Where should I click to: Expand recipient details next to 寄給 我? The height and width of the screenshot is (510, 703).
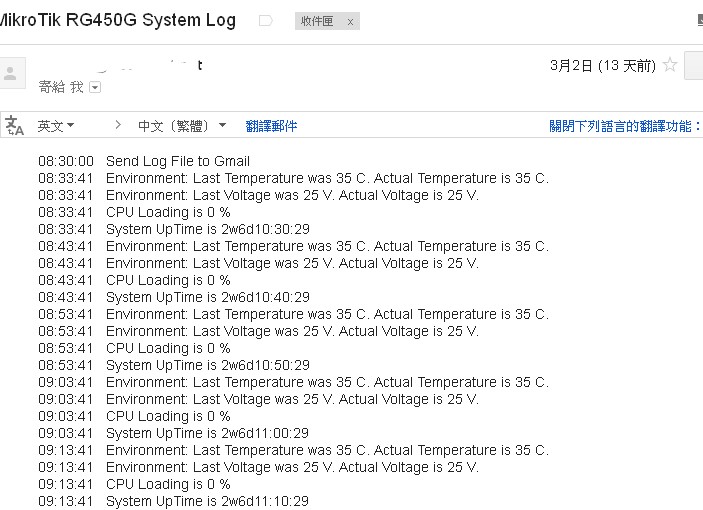(95, 87)
